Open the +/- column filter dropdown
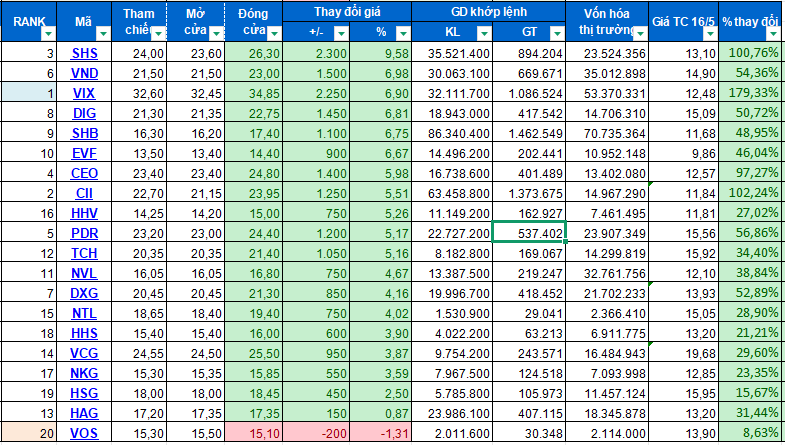The image size is (785, 445). coord(341,34)
